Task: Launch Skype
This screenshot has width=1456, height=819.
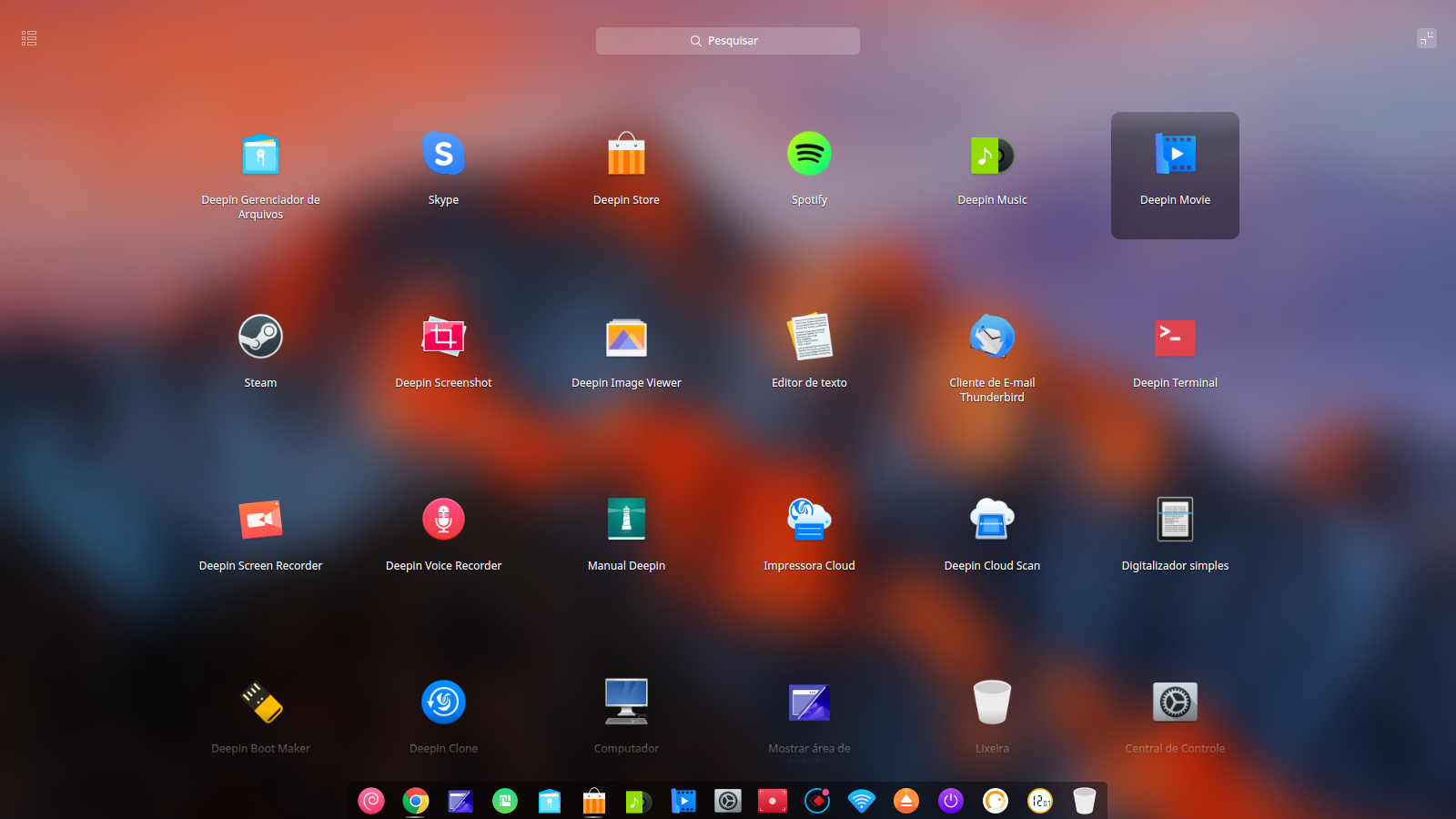Action: (443, 155)
